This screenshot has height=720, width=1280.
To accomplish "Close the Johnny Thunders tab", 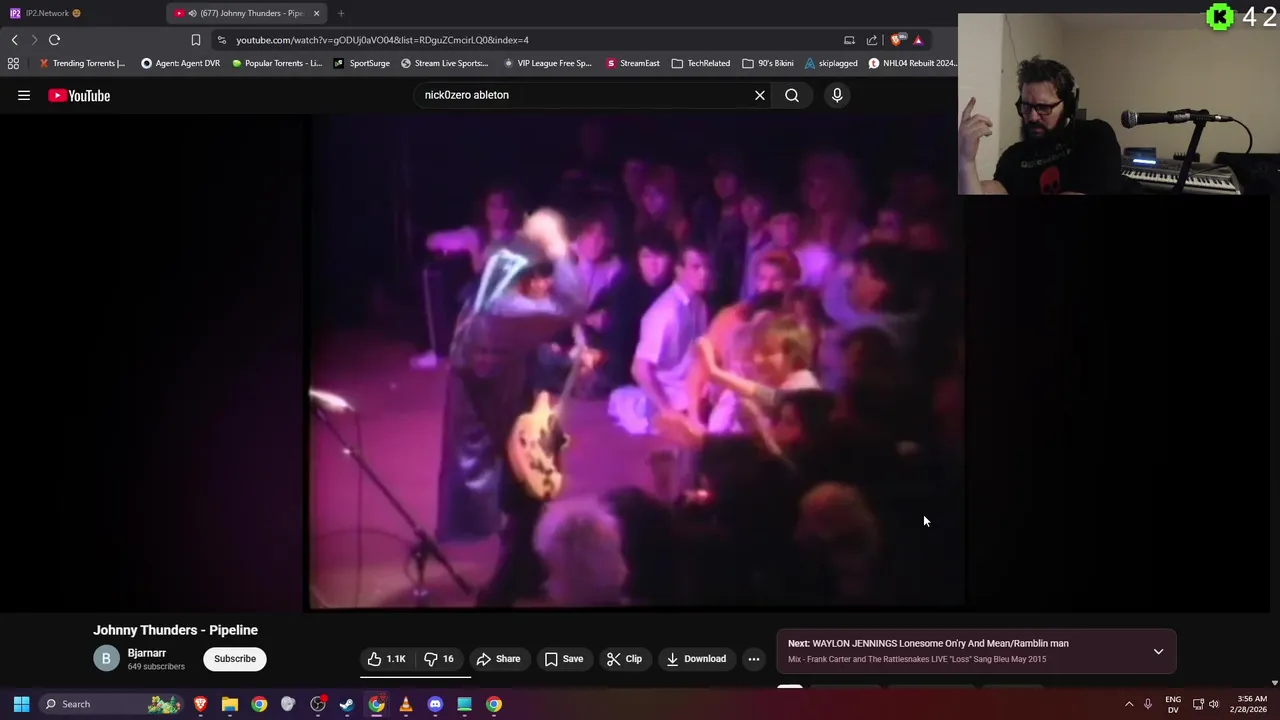I will (316, 13).
